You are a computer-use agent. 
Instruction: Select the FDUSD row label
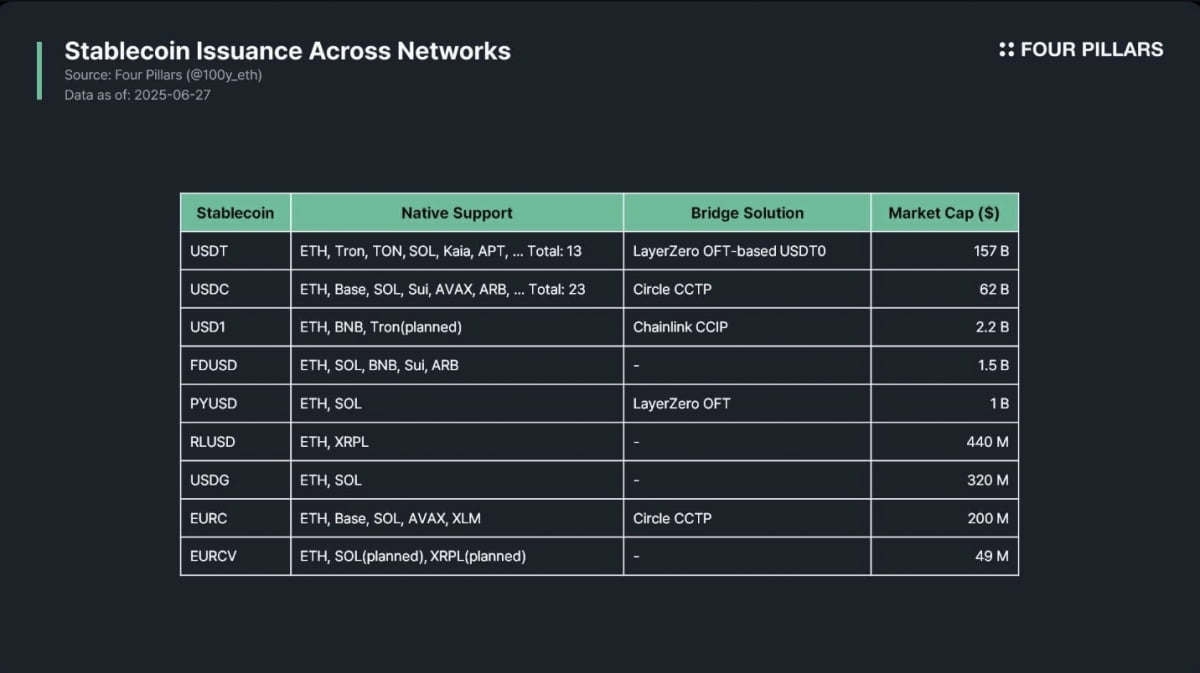point(213,365)
